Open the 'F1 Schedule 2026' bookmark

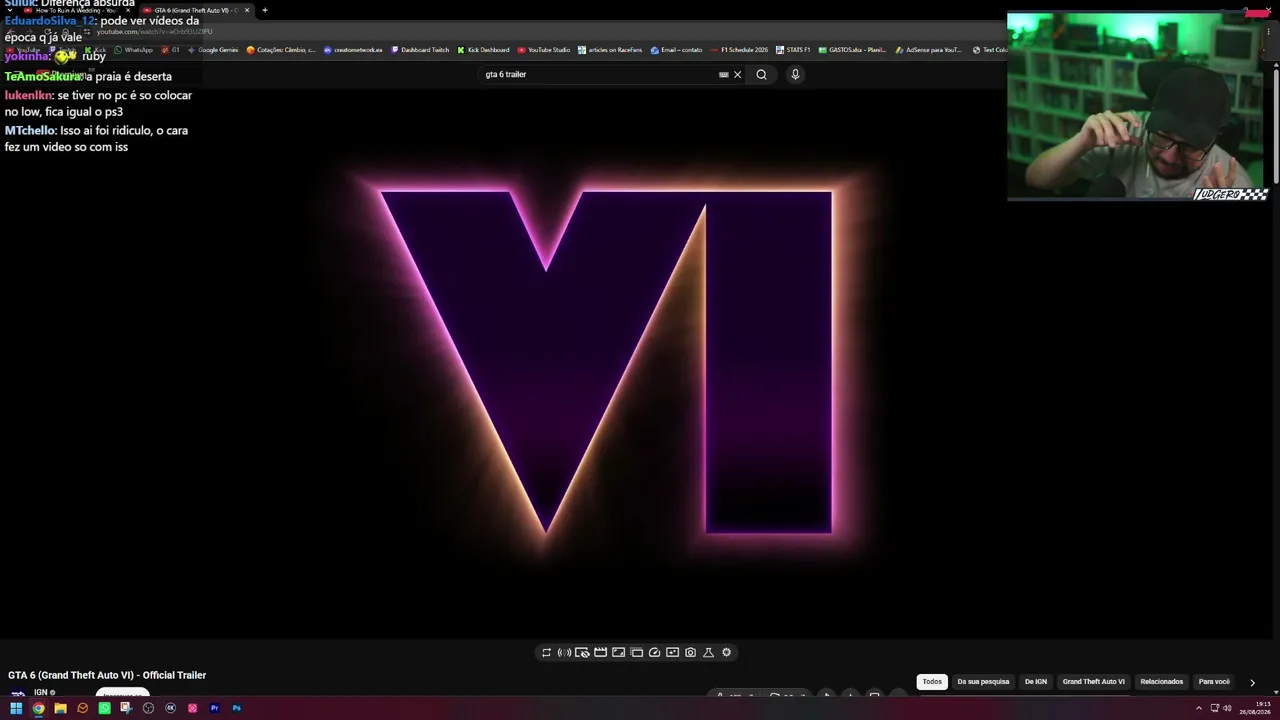pos(740,50)
